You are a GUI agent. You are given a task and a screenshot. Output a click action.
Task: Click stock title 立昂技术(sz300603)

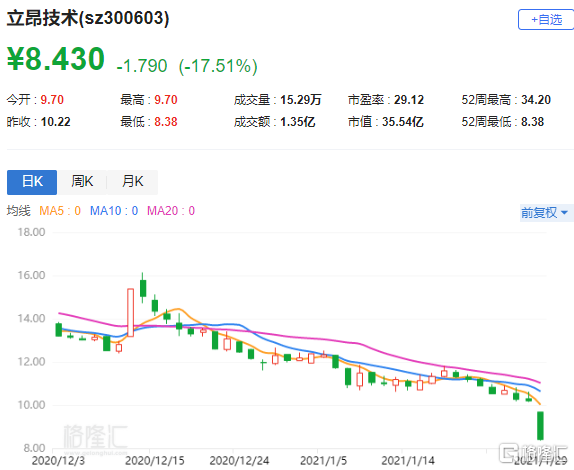tap(88, 18)
